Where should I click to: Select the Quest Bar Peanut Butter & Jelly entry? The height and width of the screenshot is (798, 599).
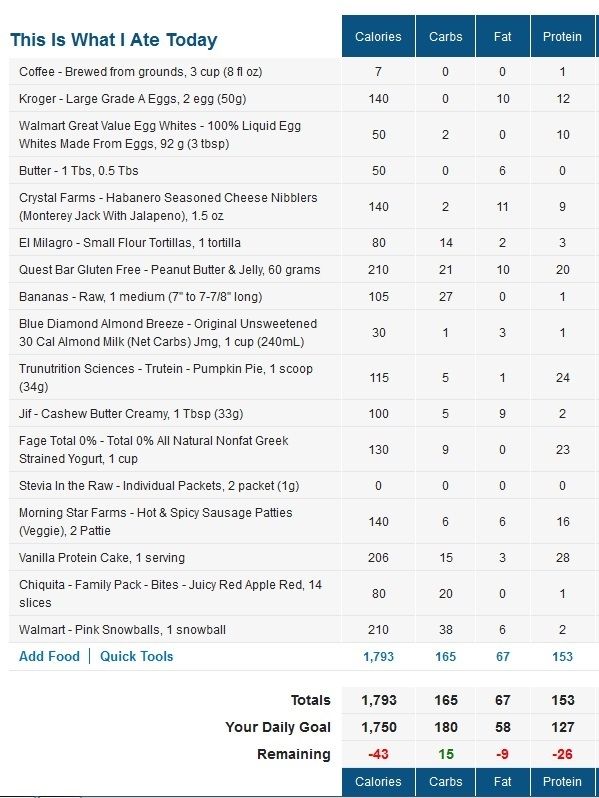169,270
